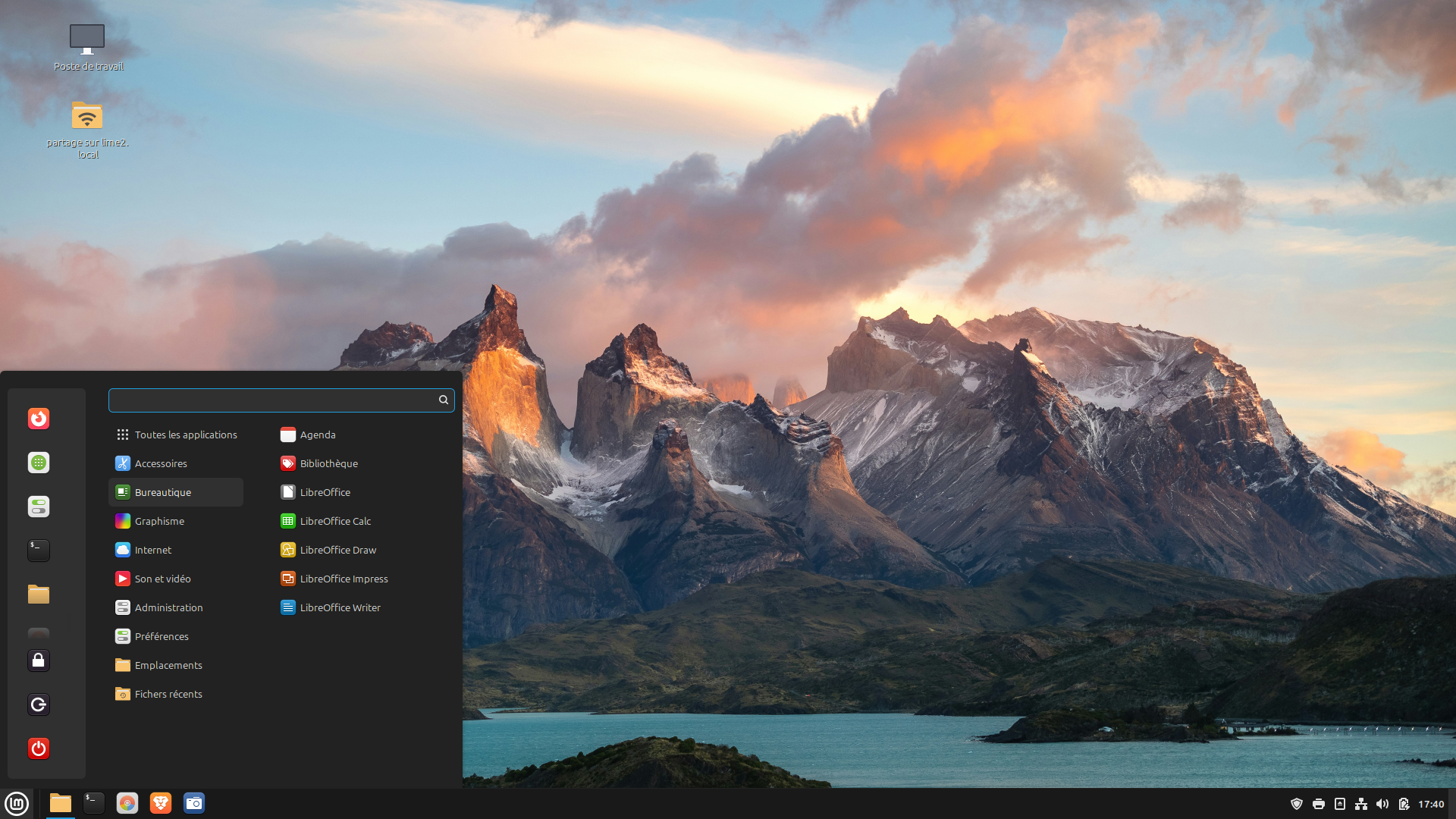This screenshot has height=819, width=1456.
Task: Launch LibreOffice Calc
Action: [x=335, y=521]
